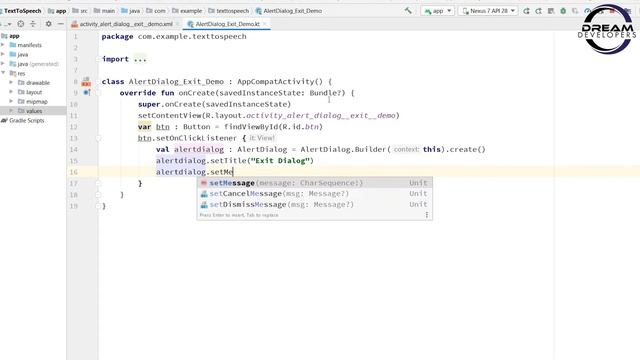Click AlertDialog_Exit_Demo breadcrumb
The width and height of the screenshot is (640, 360).
[x=289, y=11]
